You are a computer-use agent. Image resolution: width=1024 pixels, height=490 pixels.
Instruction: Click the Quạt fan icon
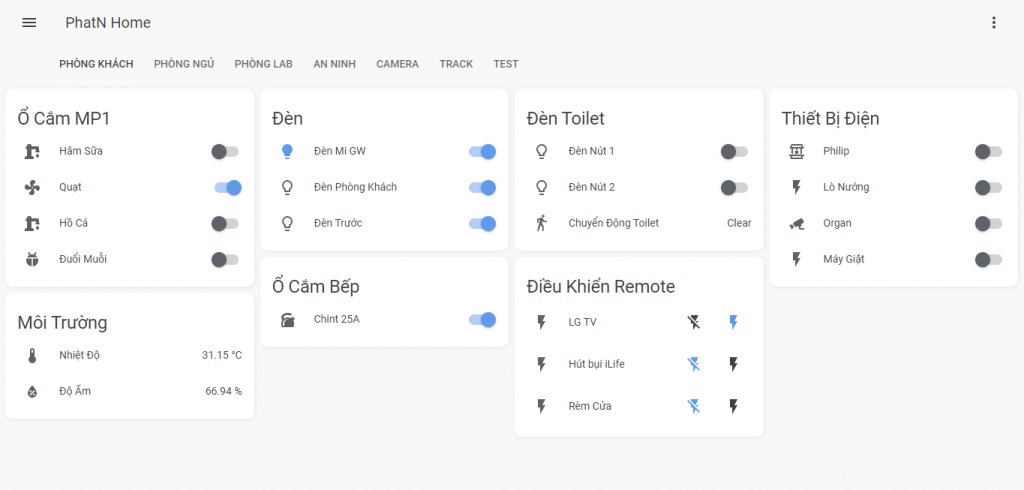click(32, 188)
